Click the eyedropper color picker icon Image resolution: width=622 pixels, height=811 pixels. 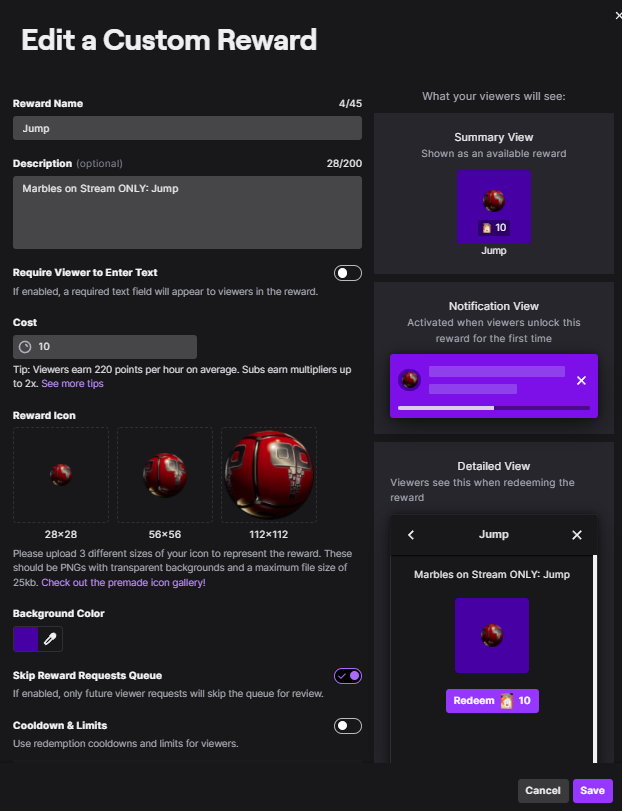(x=50, y=639)
